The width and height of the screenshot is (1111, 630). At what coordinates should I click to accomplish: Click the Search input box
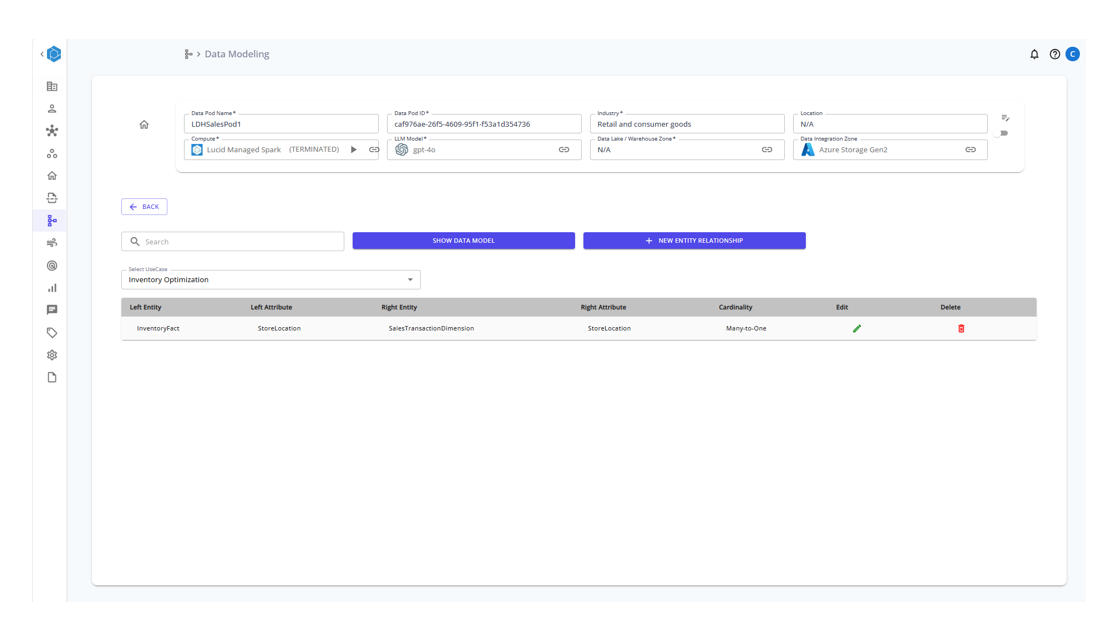tap(232, 242)
